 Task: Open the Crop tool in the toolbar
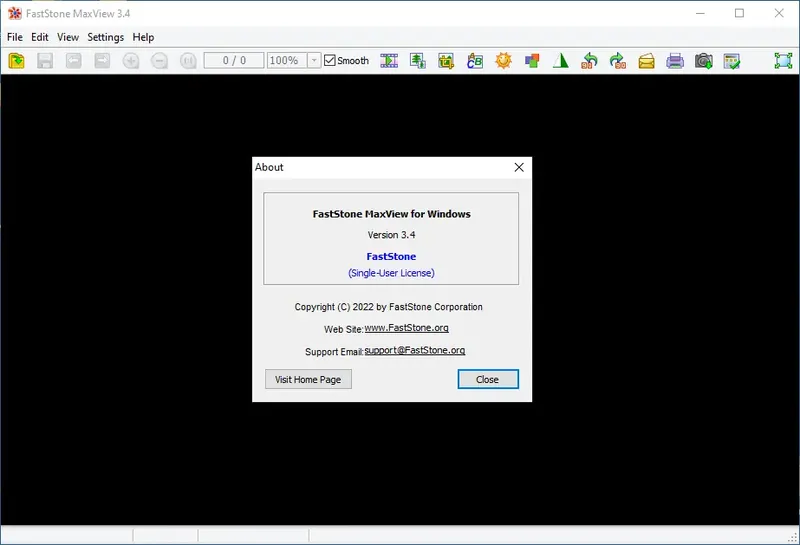coord(446,61)
